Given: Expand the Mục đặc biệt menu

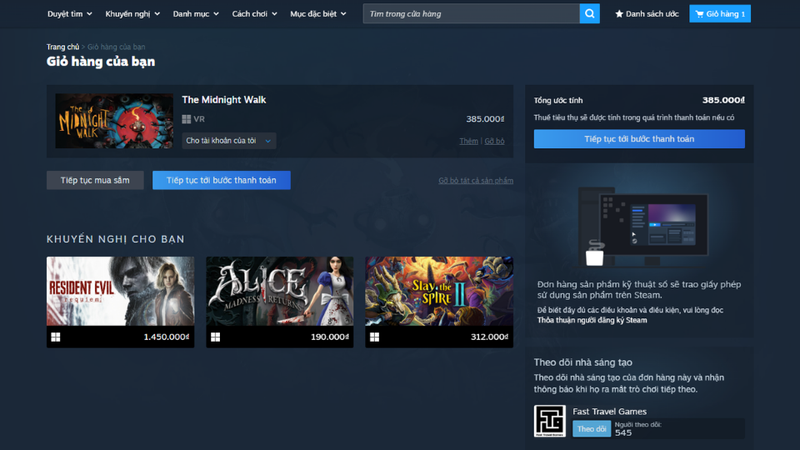Looking at the screenshot, I should pos(318,14).
